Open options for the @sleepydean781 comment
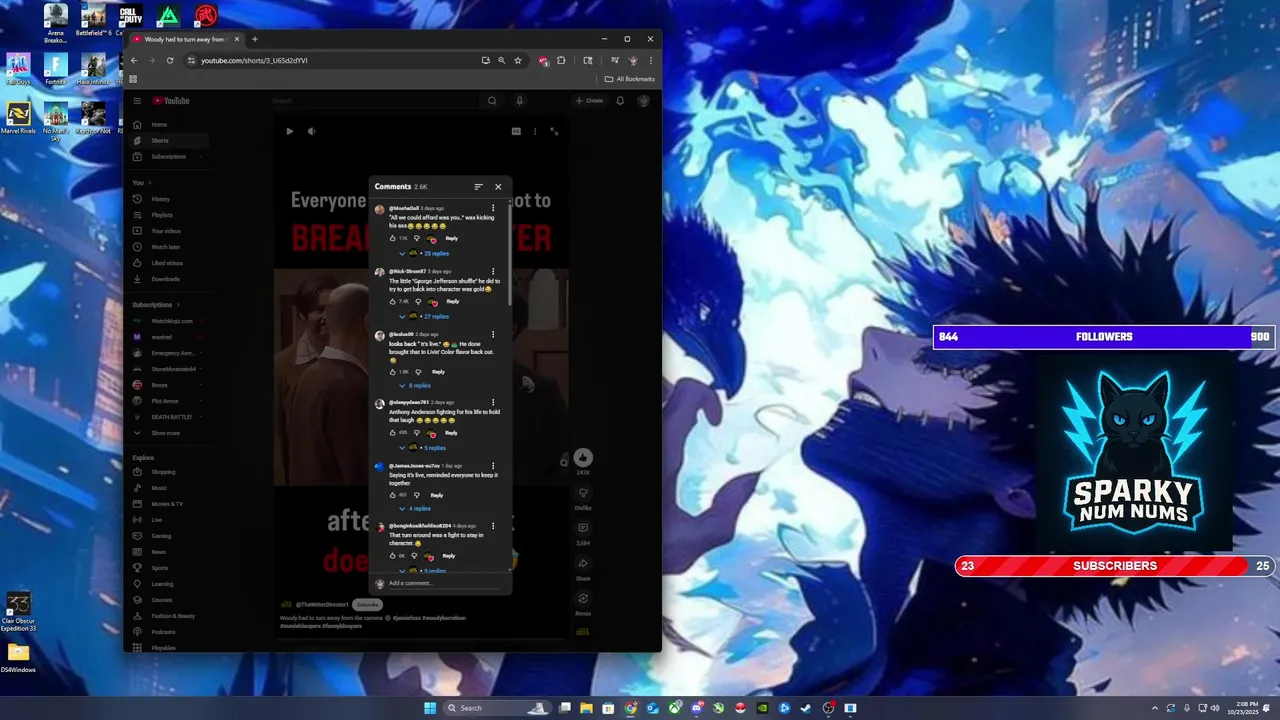 point(493,403)
